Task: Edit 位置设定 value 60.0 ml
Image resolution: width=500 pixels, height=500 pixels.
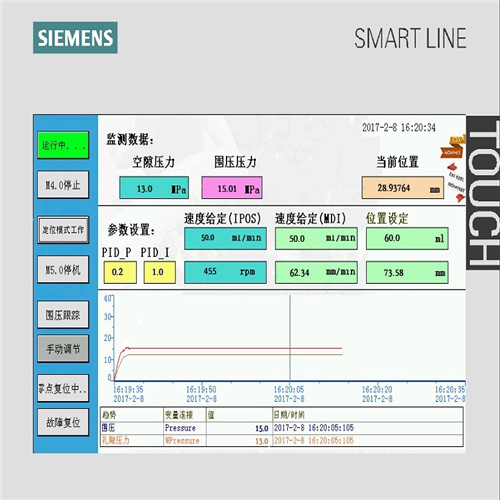Action: [407, 238]
